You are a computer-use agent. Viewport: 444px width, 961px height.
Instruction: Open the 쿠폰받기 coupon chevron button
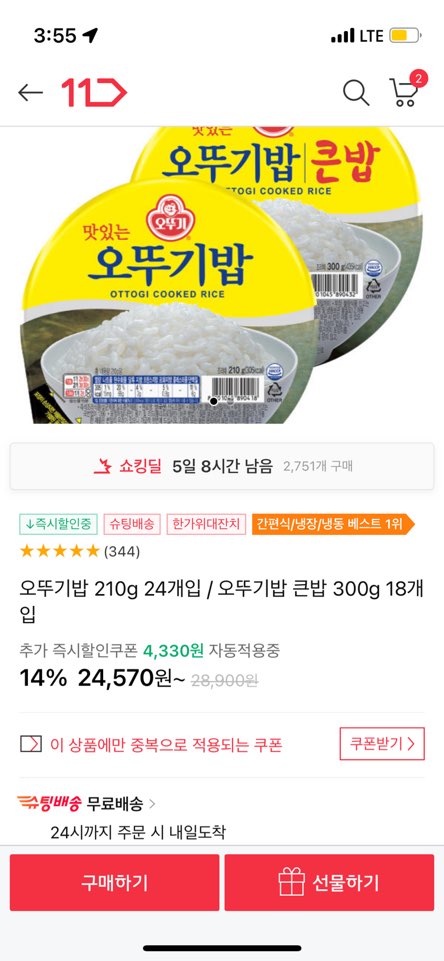coord(382,744)
